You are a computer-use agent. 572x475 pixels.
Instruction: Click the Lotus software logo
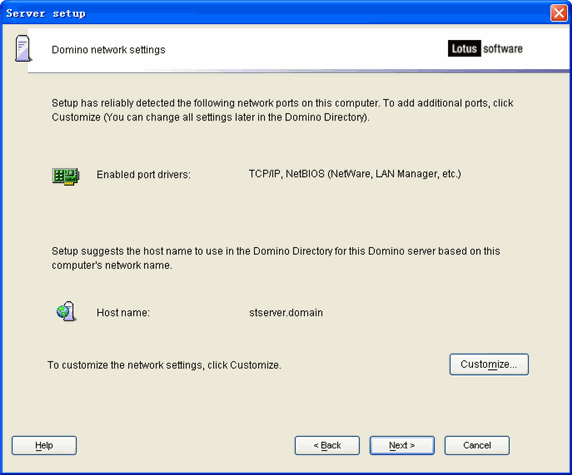485,49
